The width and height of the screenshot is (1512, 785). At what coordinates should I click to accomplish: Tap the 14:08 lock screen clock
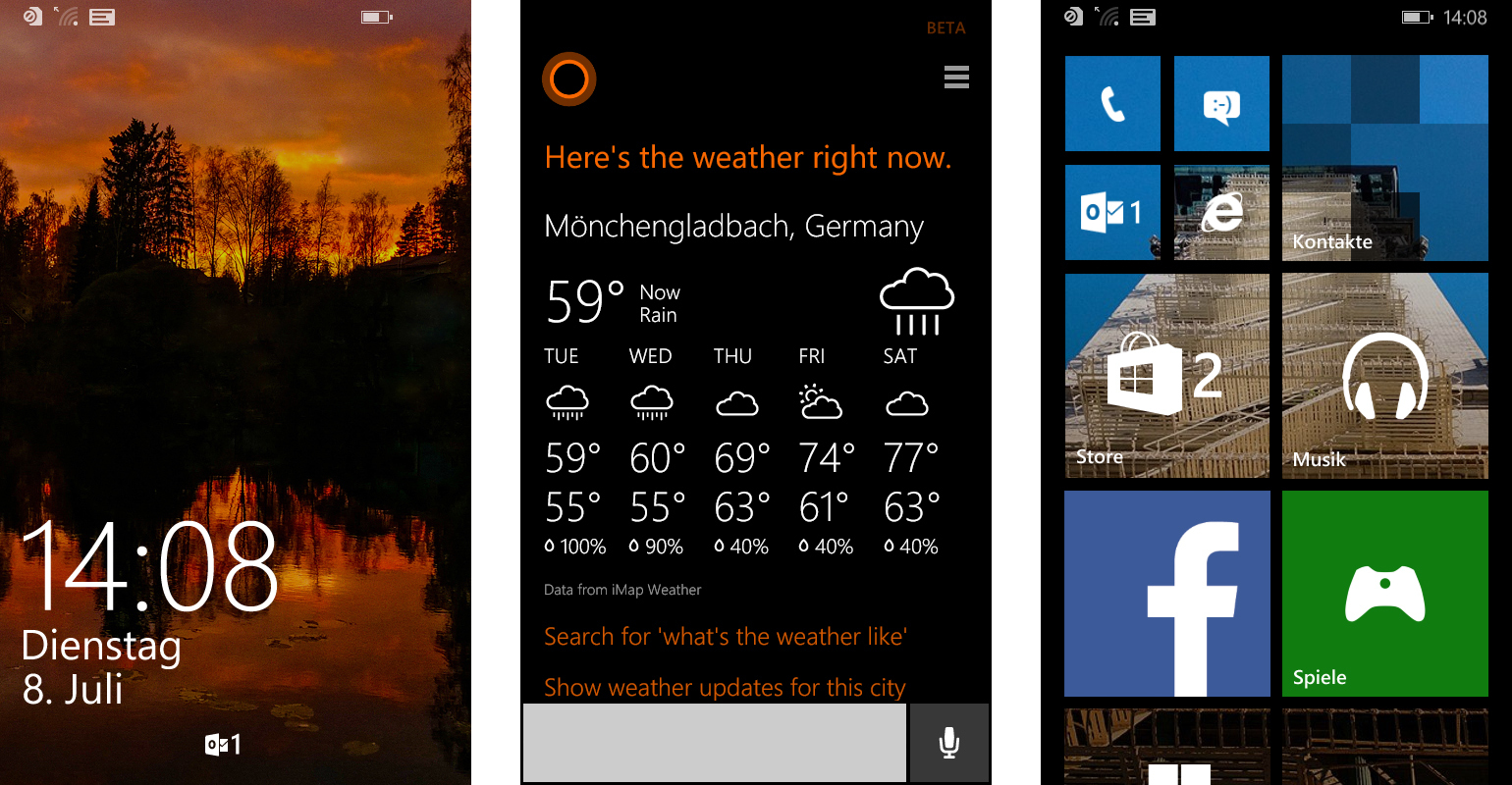pyautogui.click(x=150, y=566)
